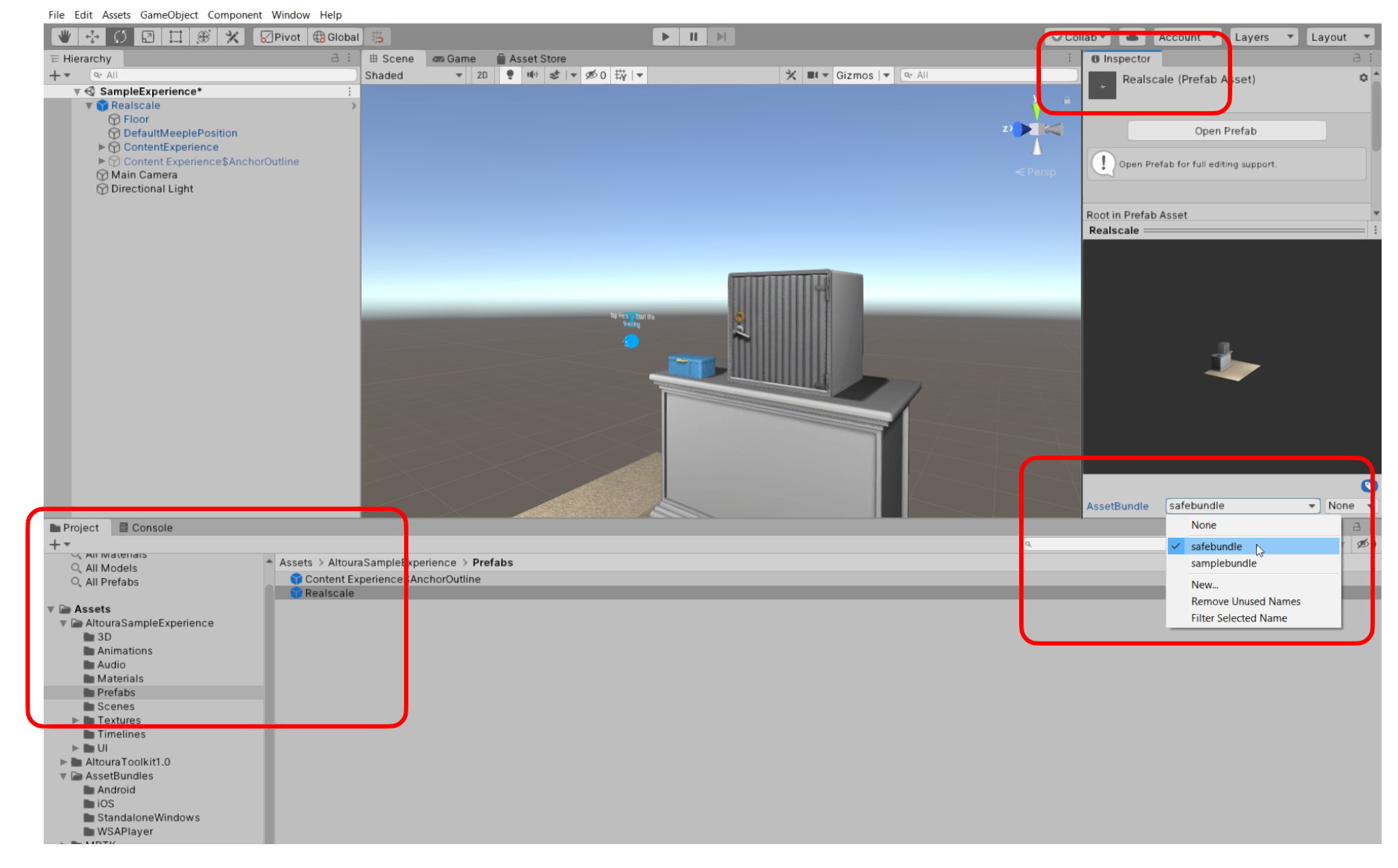This screenshot has height=868, width=1398.
Task: Open the Layout dropdown
Action: 1341,37
